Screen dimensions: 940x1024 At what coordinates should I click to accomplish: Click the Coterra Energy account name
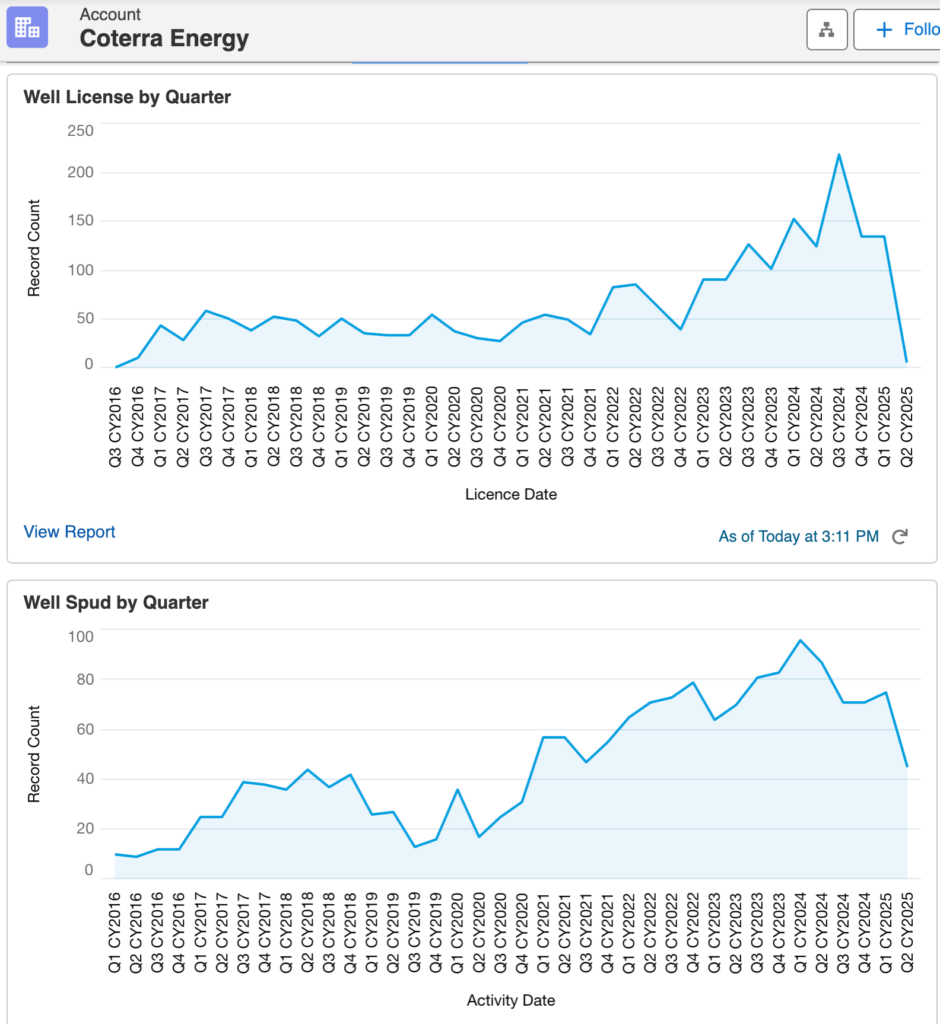(164, 39)
